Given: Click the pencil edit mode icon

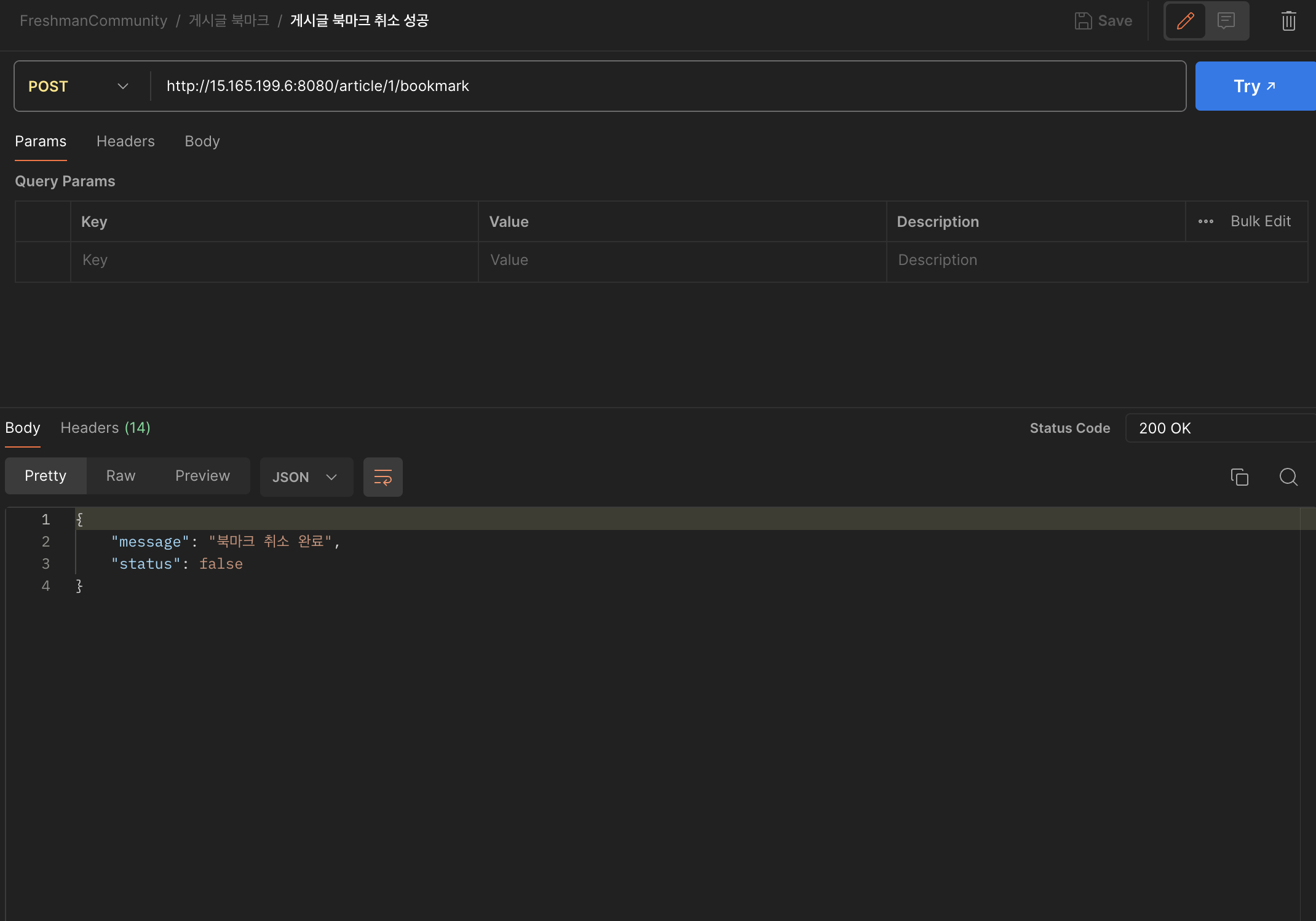Looking at the screenshot, I should pyautogui.click(x=1185, y=21).
